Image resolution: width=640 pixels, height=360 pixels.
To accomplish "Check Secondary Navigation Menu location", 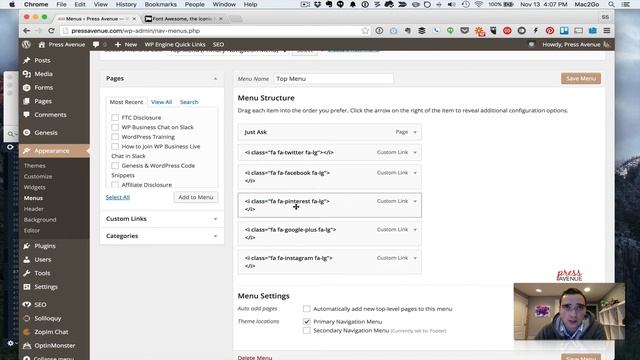I will pyautogui.click(x=307, y=331).
